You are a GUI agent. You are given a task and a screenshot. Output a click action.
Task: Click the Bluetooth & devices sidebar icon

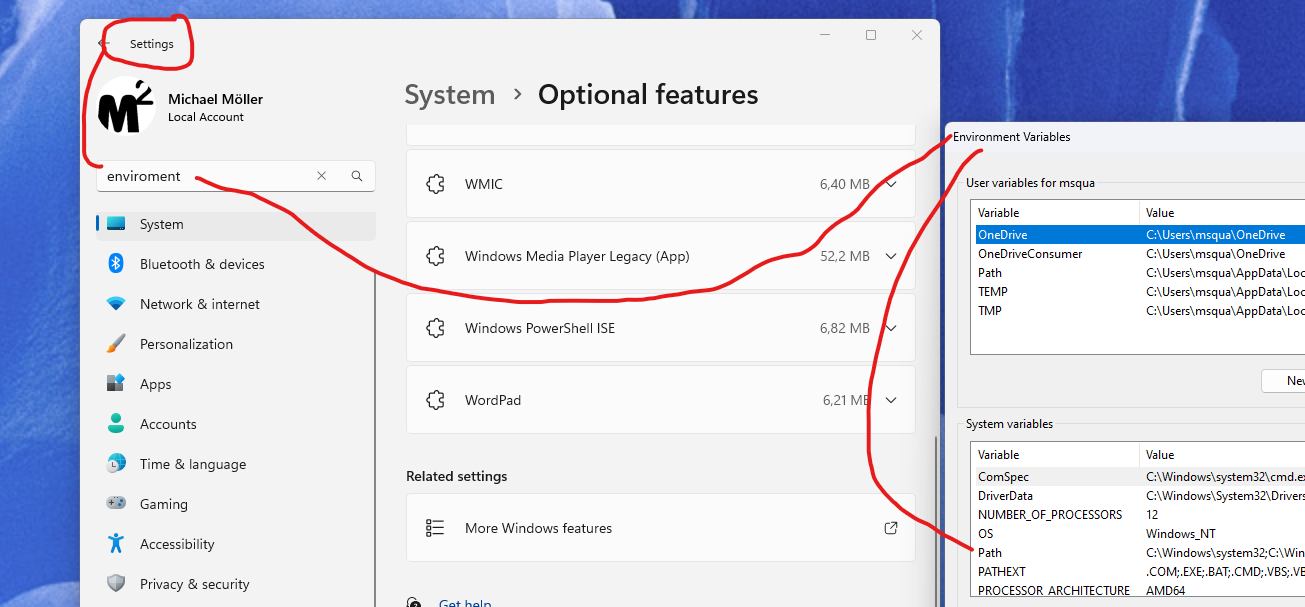(x=116, y=264)
